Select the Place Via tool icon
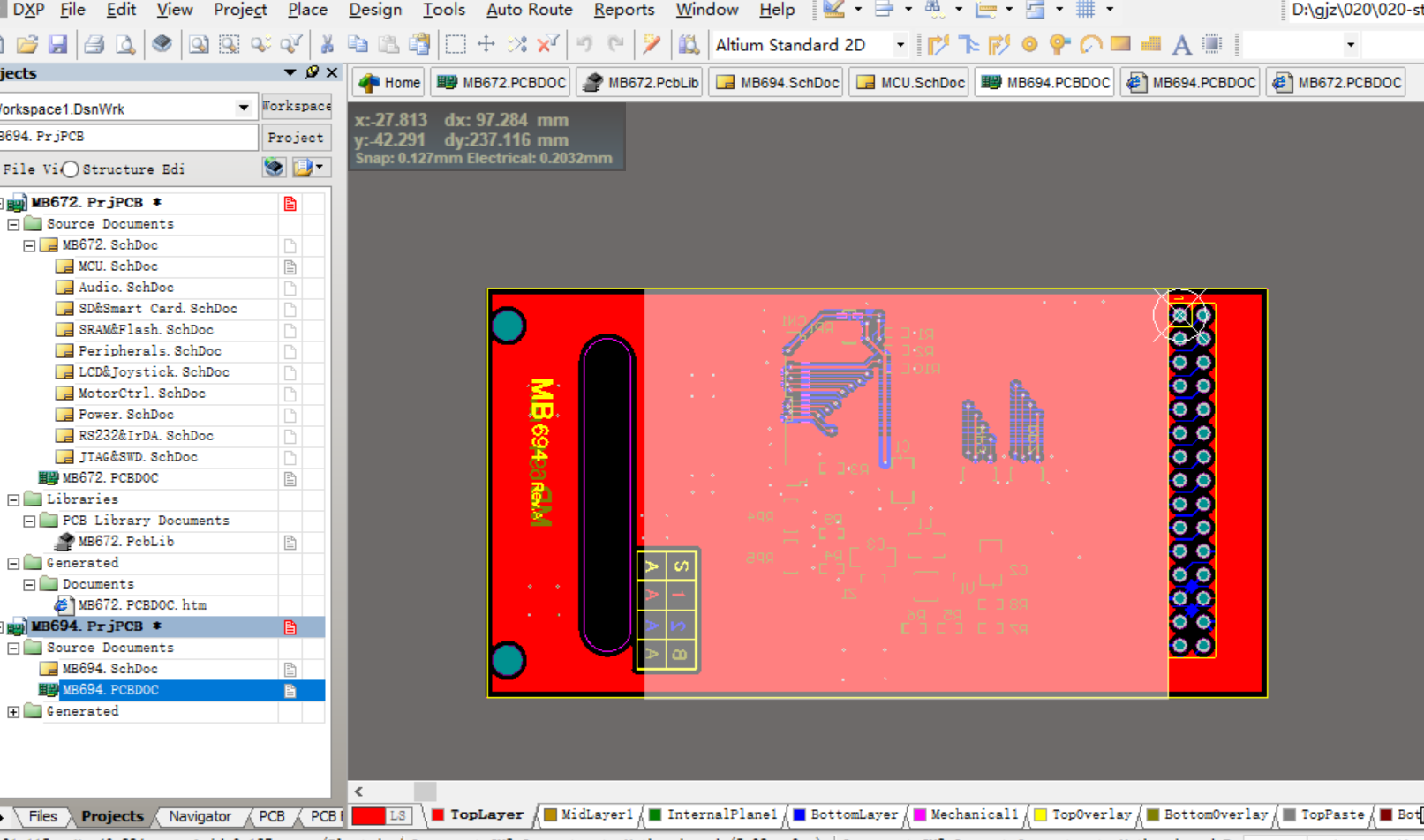 1059,44
